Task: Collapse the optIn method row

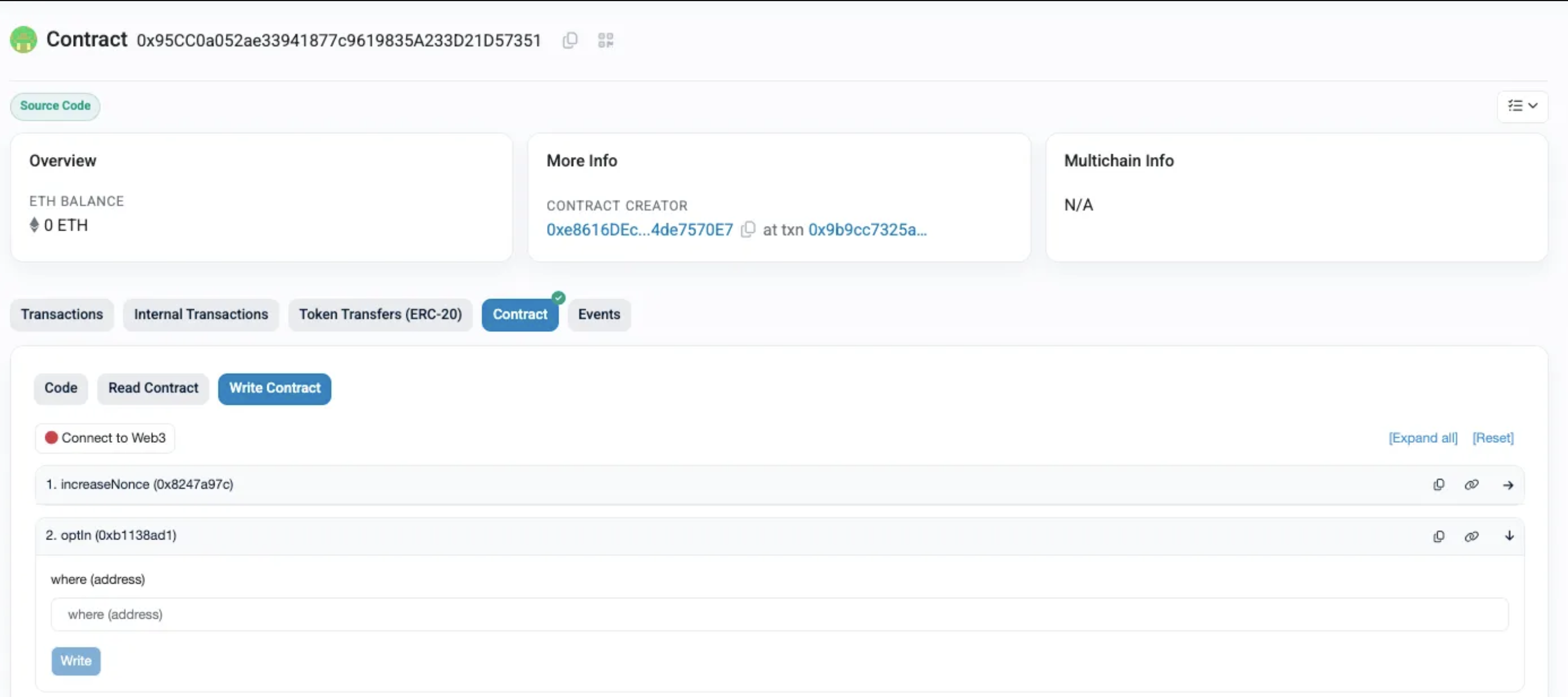Action: (x=1509, y=536)
